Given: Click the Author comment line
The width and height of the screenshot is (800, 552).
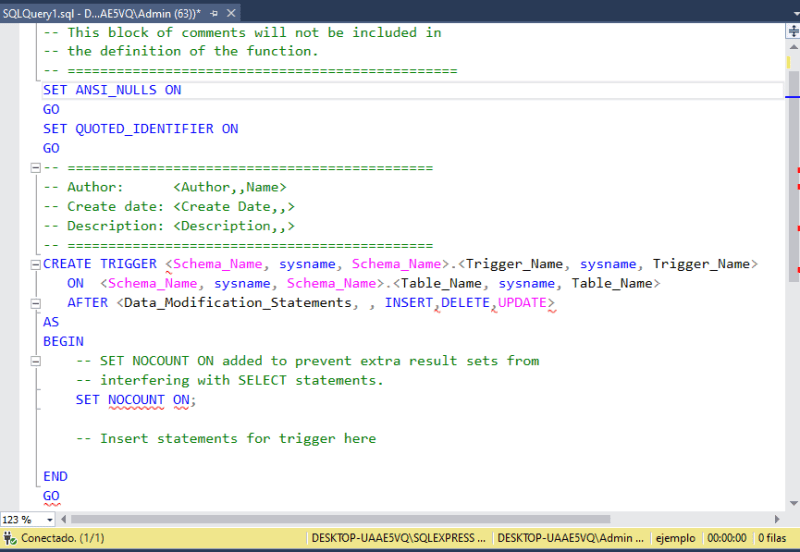Looking at the screenshot, I should [165, 187].
